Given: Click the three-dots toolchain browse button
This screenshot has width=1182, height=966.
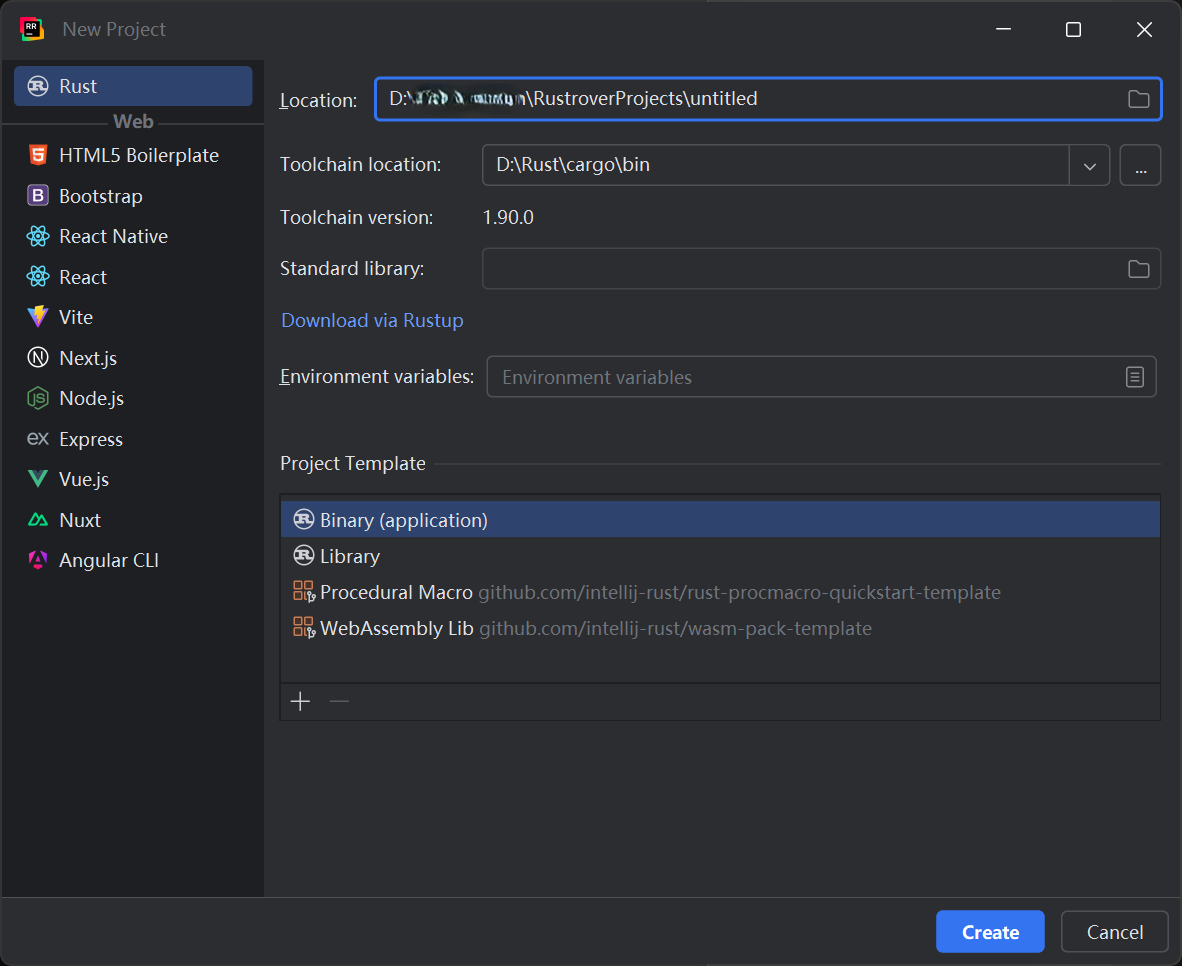Looking at the screenshot, I should tap(1140, 165).
